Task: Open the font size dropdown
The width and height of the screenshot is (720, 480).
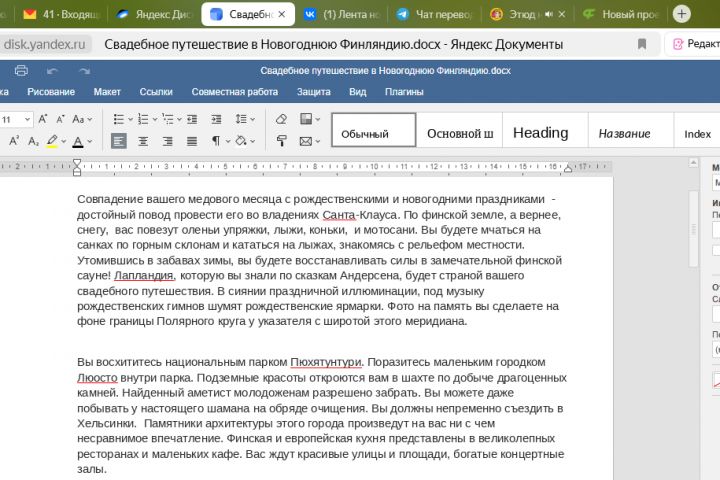Action: [27, 119]
